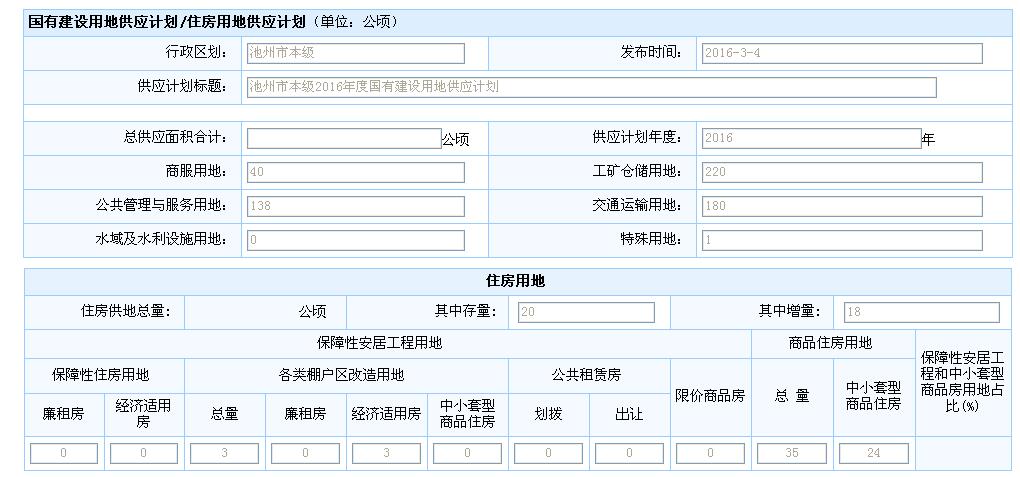1020x477 pixels.
Task: Select the 商服用地 input box
Action: click(x=355, y=172)
